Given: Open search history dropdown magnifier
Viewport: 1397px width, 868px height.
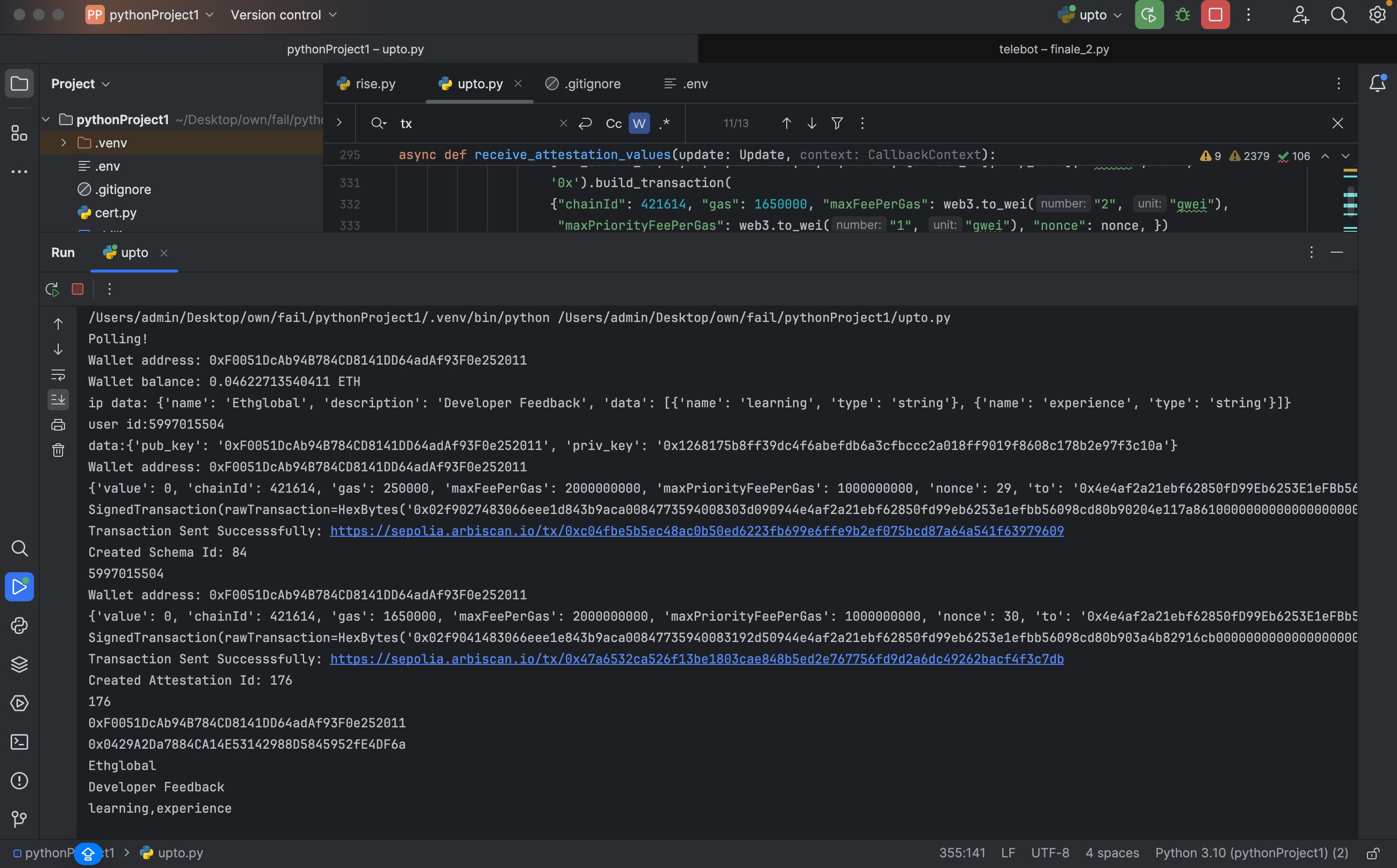Looking at the screenshot, I should (x=378, y=124).
